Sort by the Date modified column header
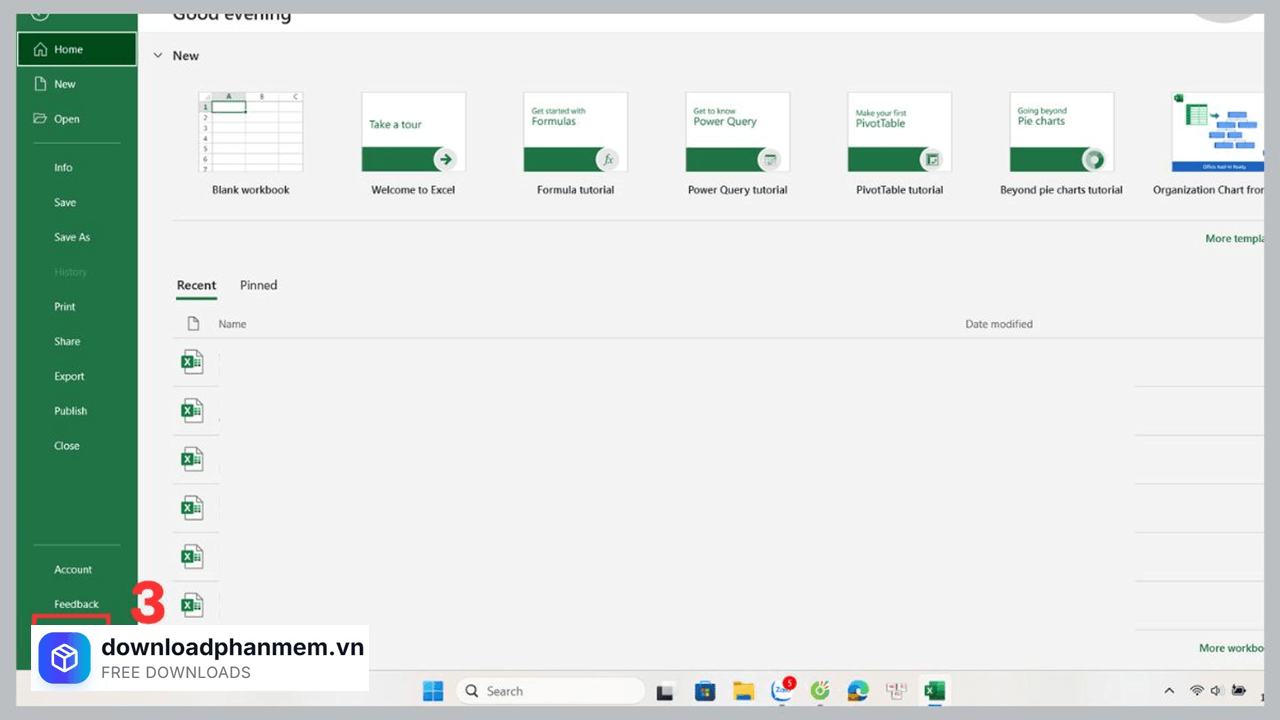This screenshot has height=720, width=1280. tap(999, 324)
